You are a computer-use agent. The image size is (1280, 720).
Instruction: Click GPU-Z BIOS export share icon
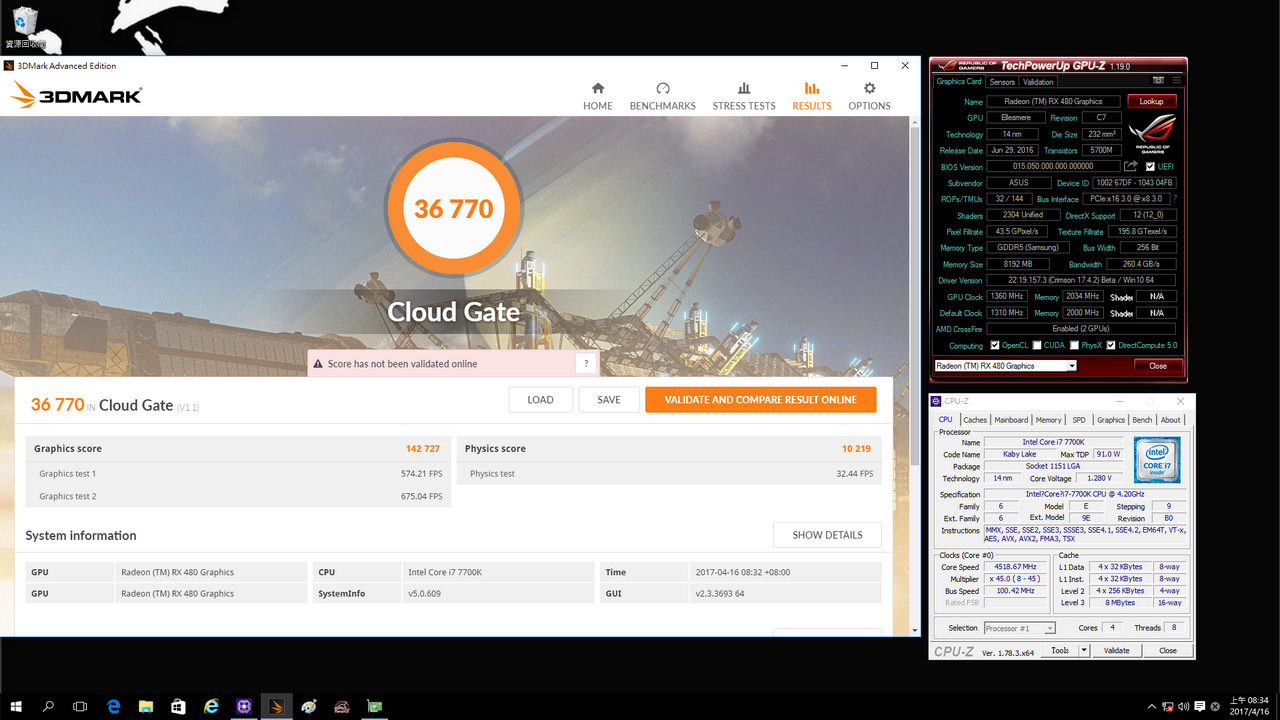click(1131, 167)
